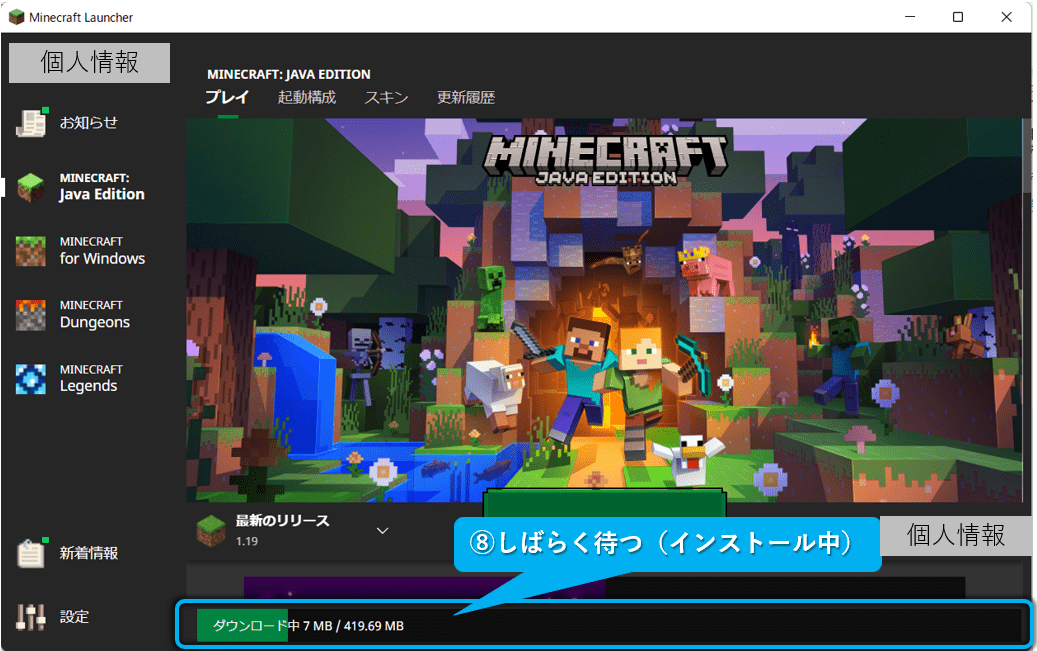Open the スキン tab

point(386,97)
